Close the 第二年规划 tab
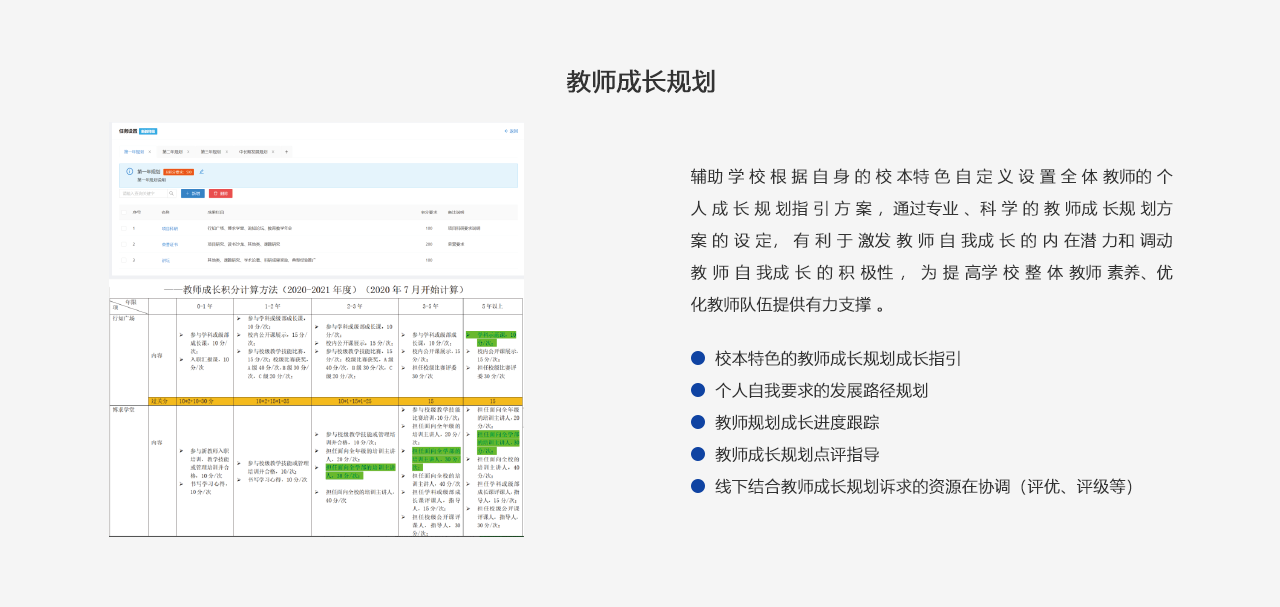This screenshot has width=1280, height=607. pyautogui.click(x=188, y=152)
